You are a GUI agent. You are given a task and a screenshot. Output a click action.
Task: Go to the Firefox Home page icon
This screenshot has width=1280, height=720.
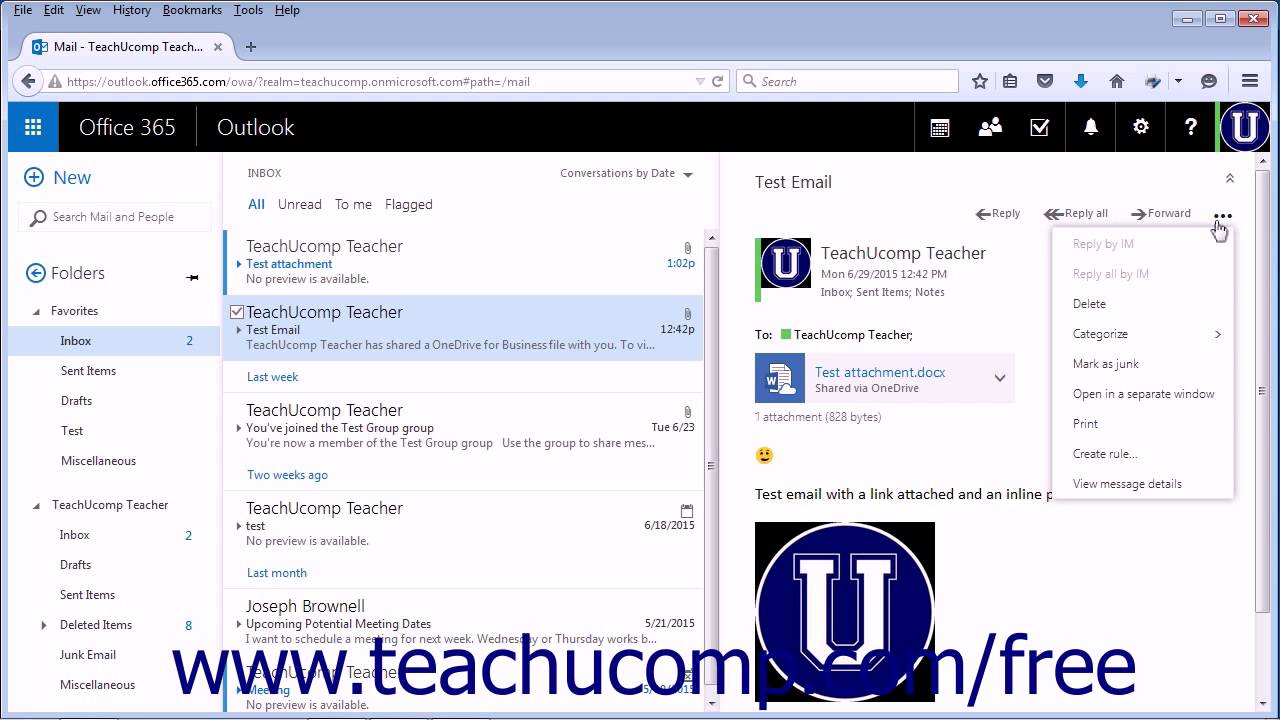click(x=1117, y=81)
